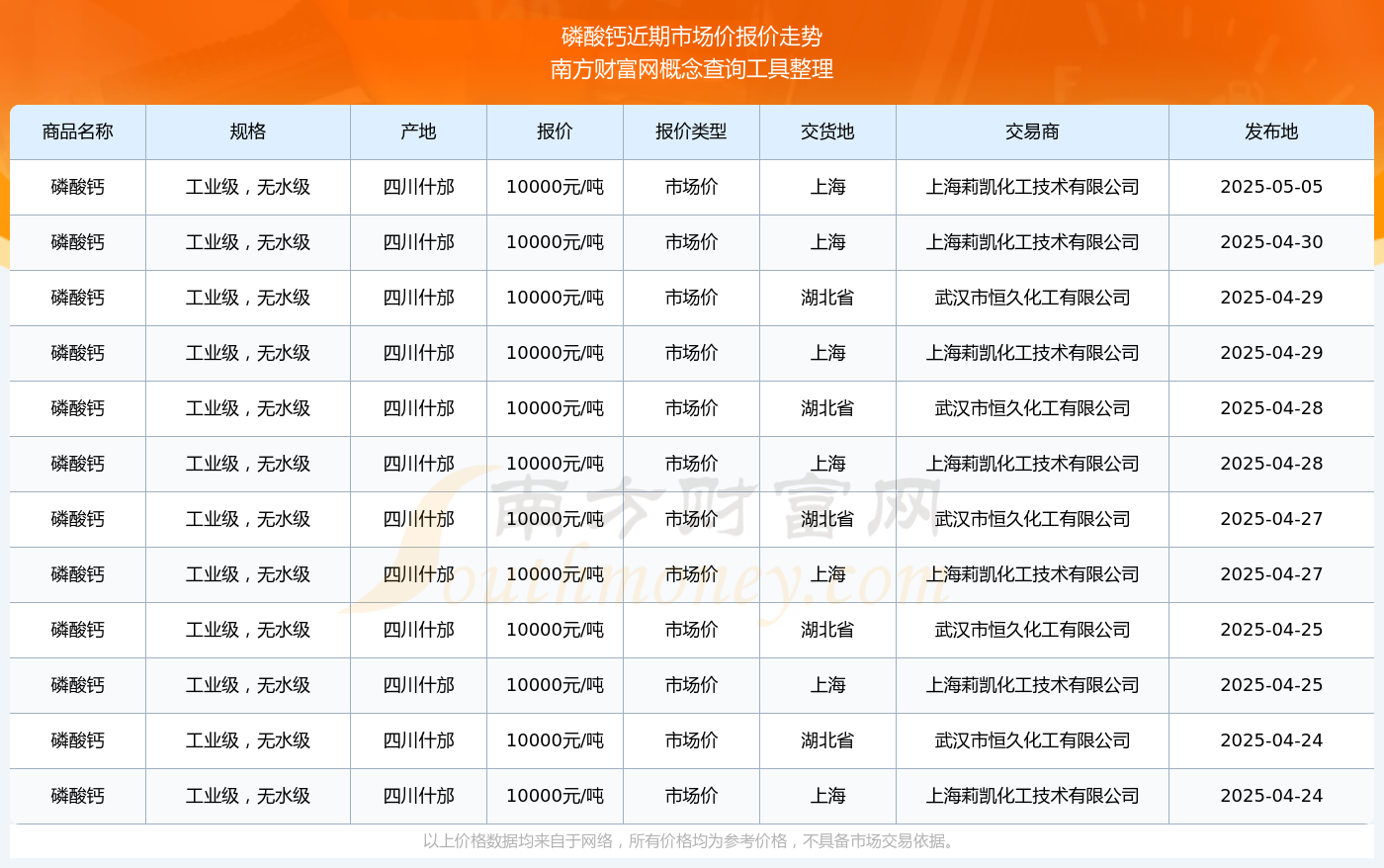Click 市场价 in the 2025-04-30 row
Viewport: 1384px width, 868px height.
click(691, 242)
